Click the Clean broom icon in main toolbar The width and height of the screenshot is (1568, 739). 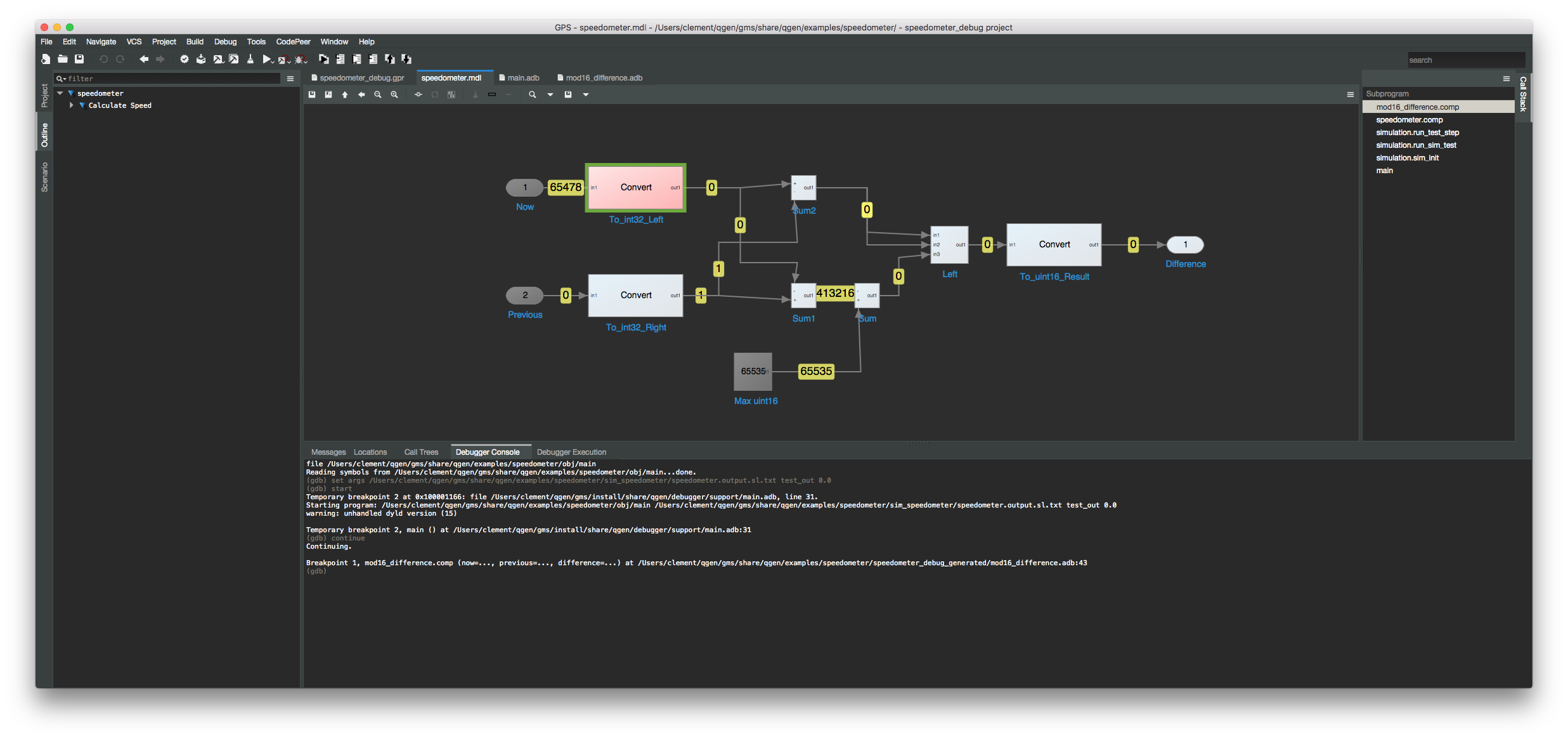click(250, 59)
